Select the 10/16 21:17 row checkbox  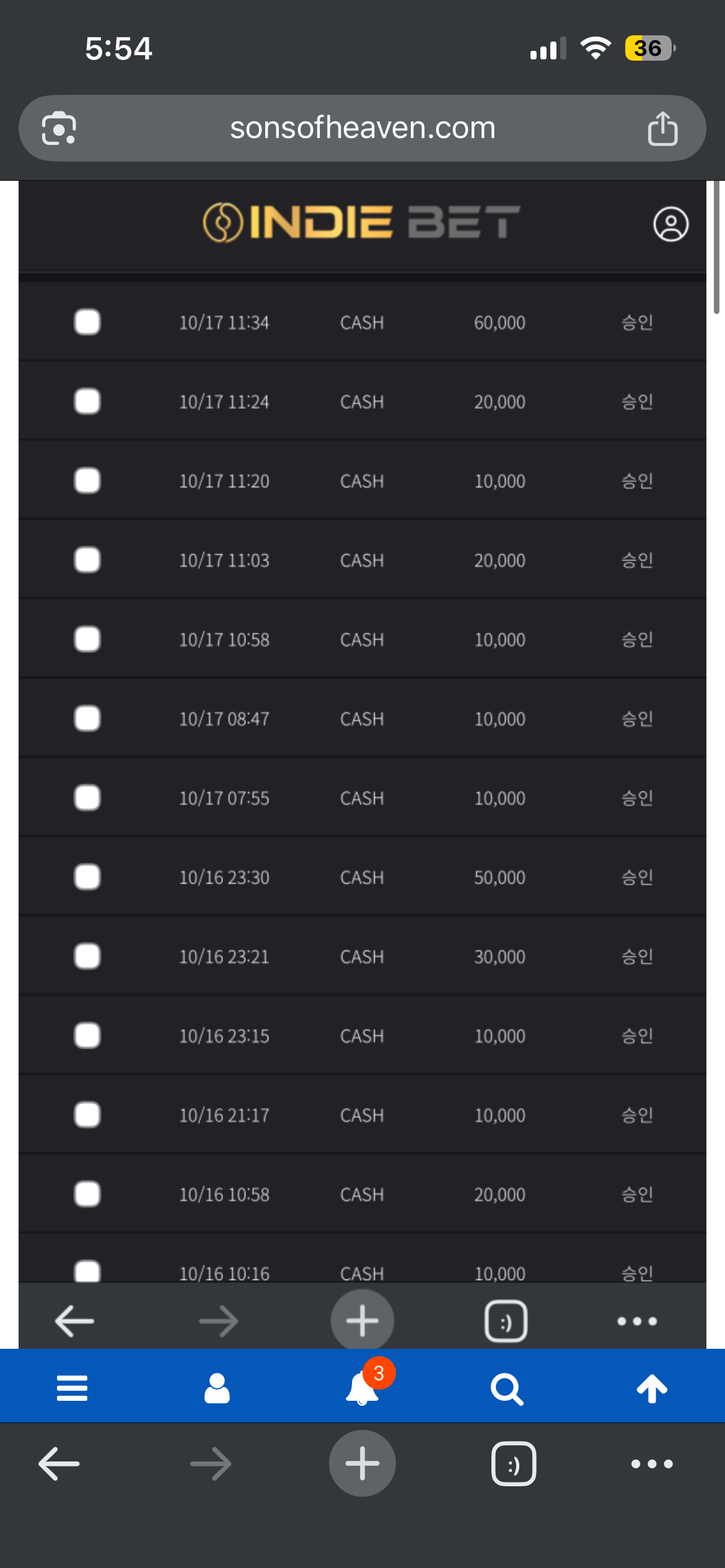click(x=87, y=1115)
